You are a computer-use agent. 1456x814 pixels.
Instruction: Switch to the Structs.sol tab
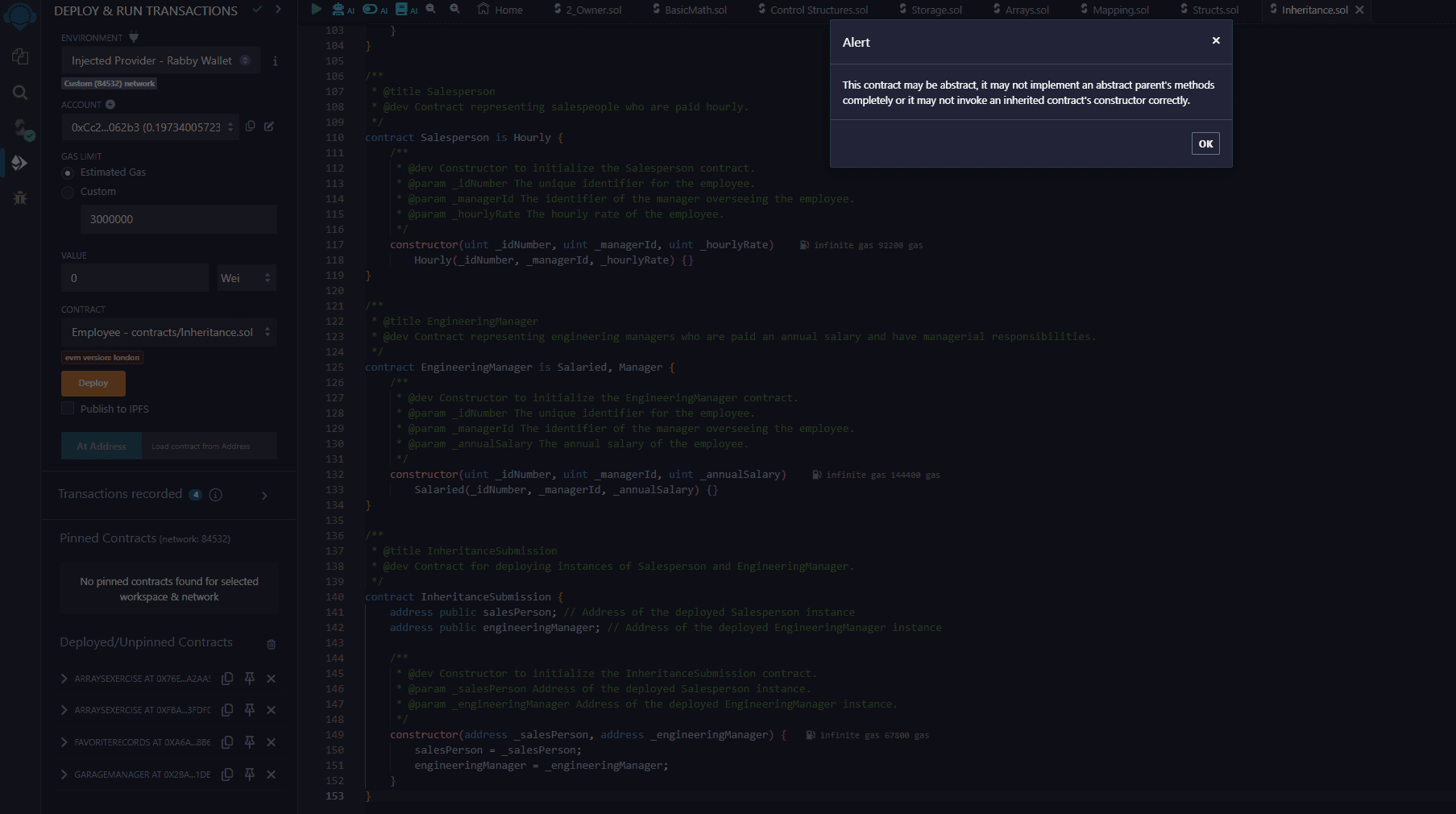click(1210, 10)
